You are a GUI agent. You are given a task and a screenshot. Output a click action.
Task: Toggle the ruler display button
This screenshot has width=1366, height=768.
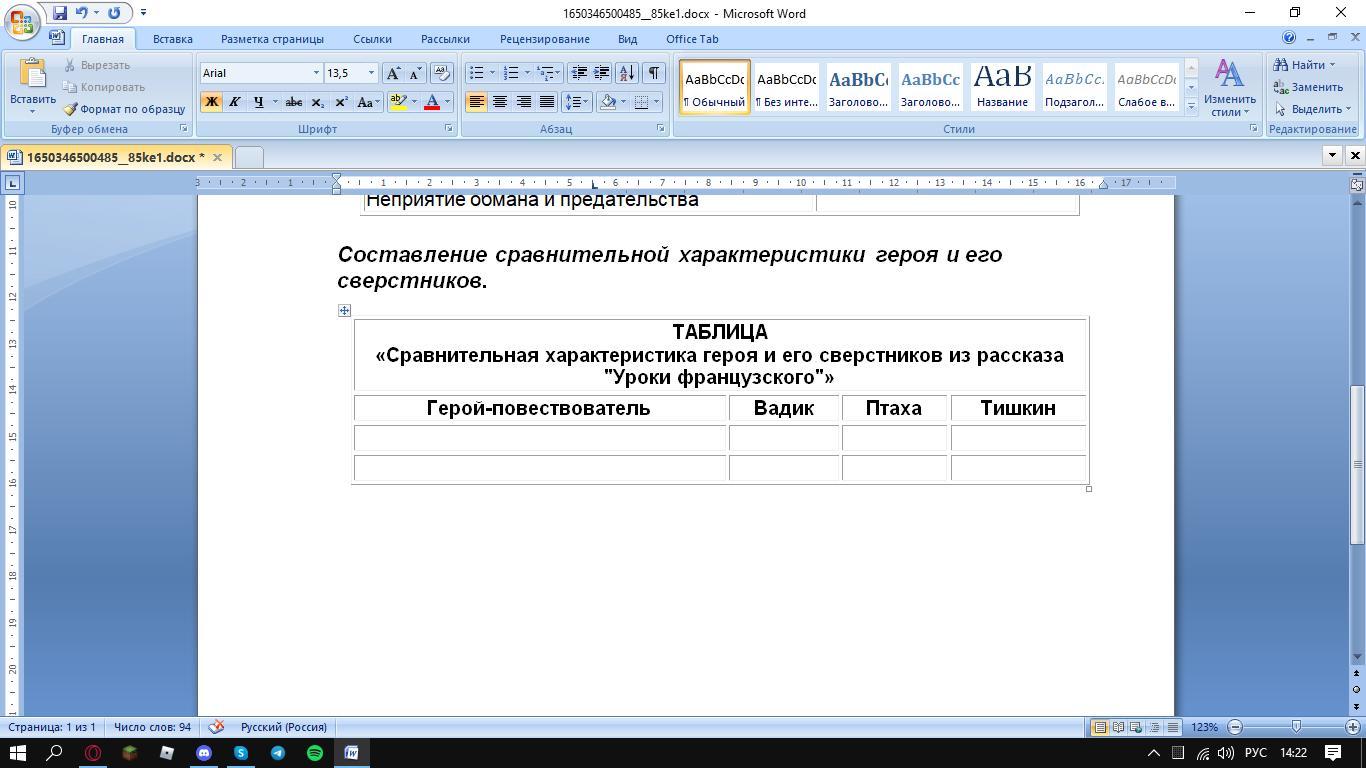[1356, 184]
